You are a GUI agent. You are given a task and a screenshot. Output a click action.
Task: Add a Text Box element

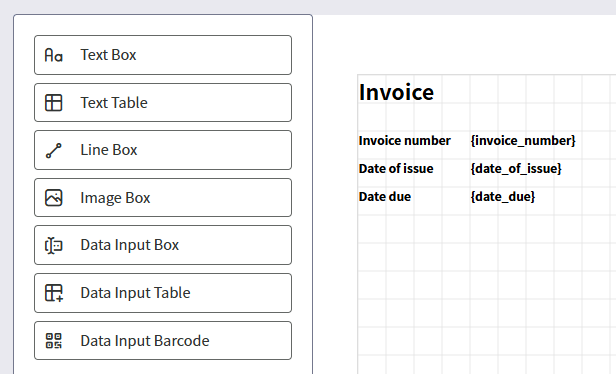pos(163,55)
